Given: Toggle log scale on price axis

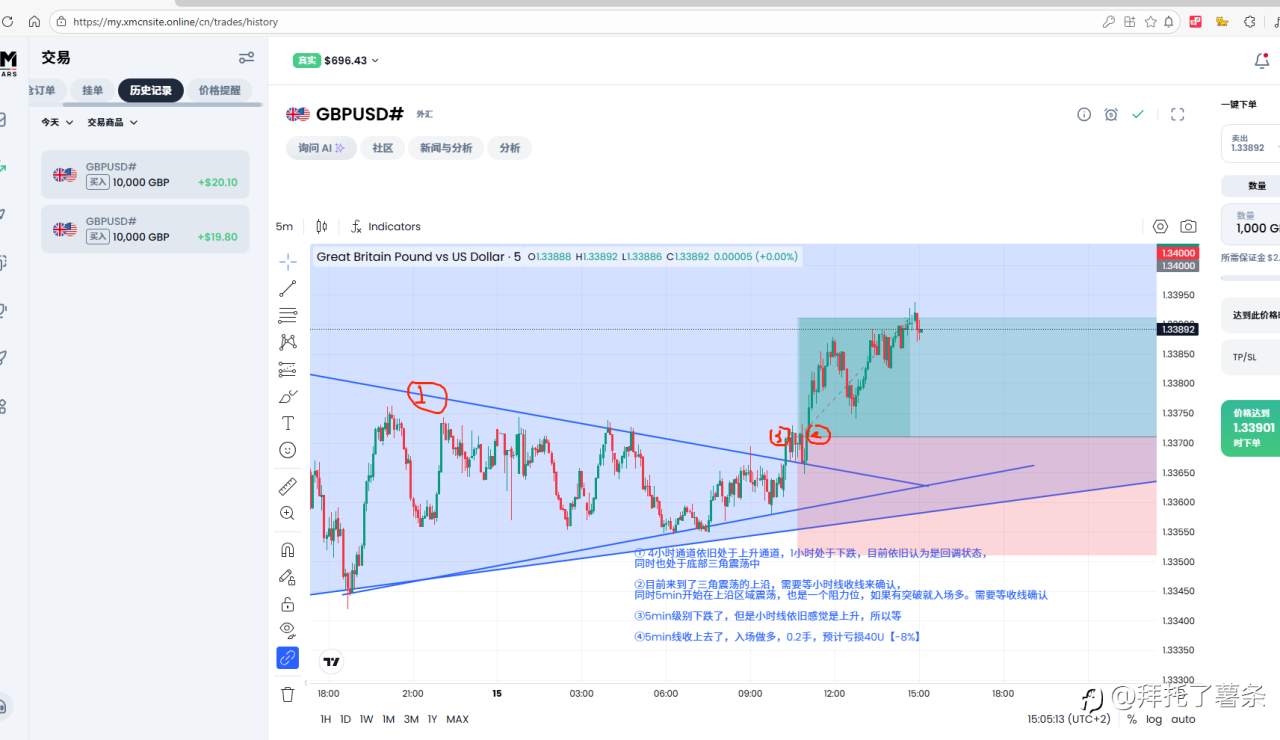Looking at the screenshot, I should [1154, 719].
